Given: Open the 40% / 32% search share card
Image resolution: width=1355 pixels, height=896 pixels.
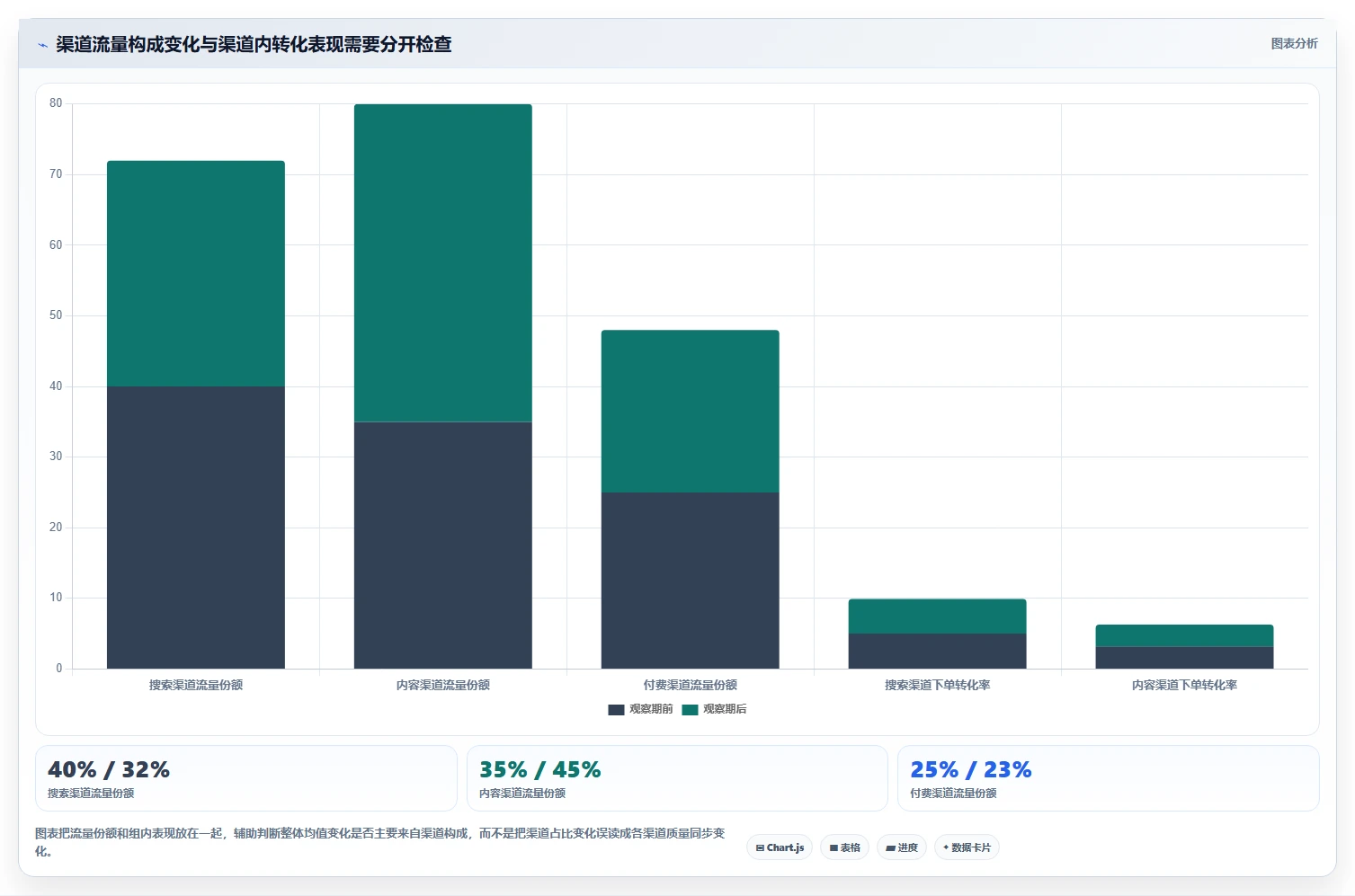Looking at the screenshot, I should coord(246,778).
